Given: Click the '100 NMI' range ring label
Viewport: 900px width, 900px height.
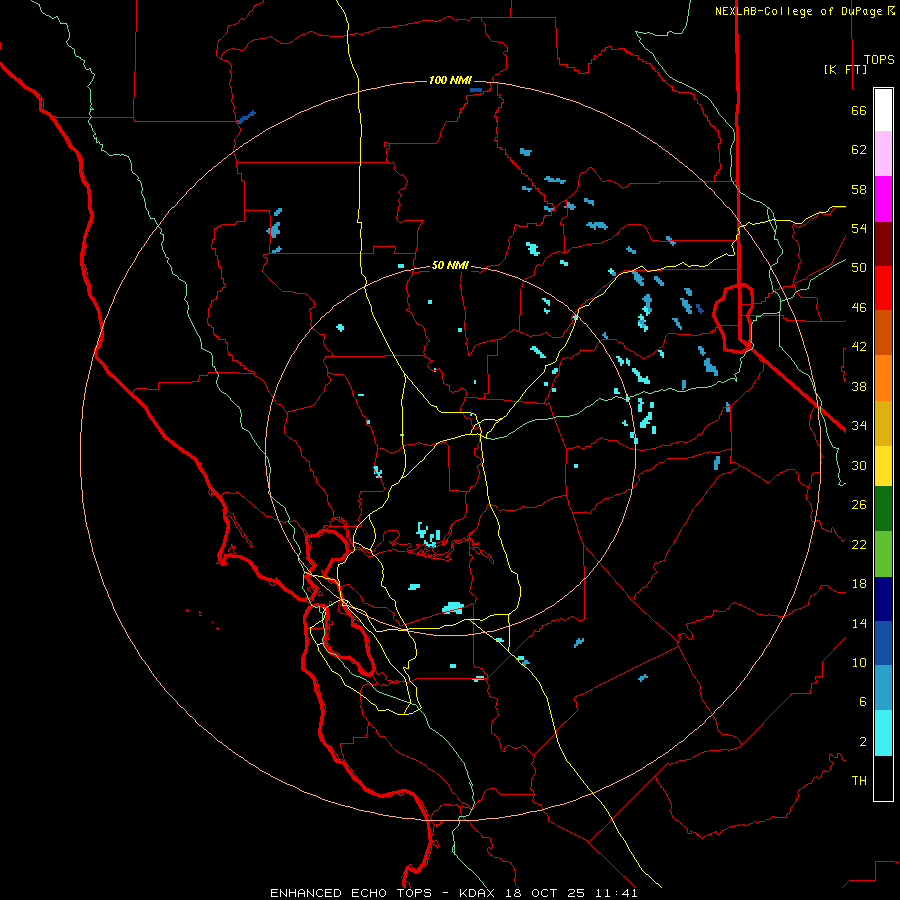Looking at the screenshot, I should [450, 80].
